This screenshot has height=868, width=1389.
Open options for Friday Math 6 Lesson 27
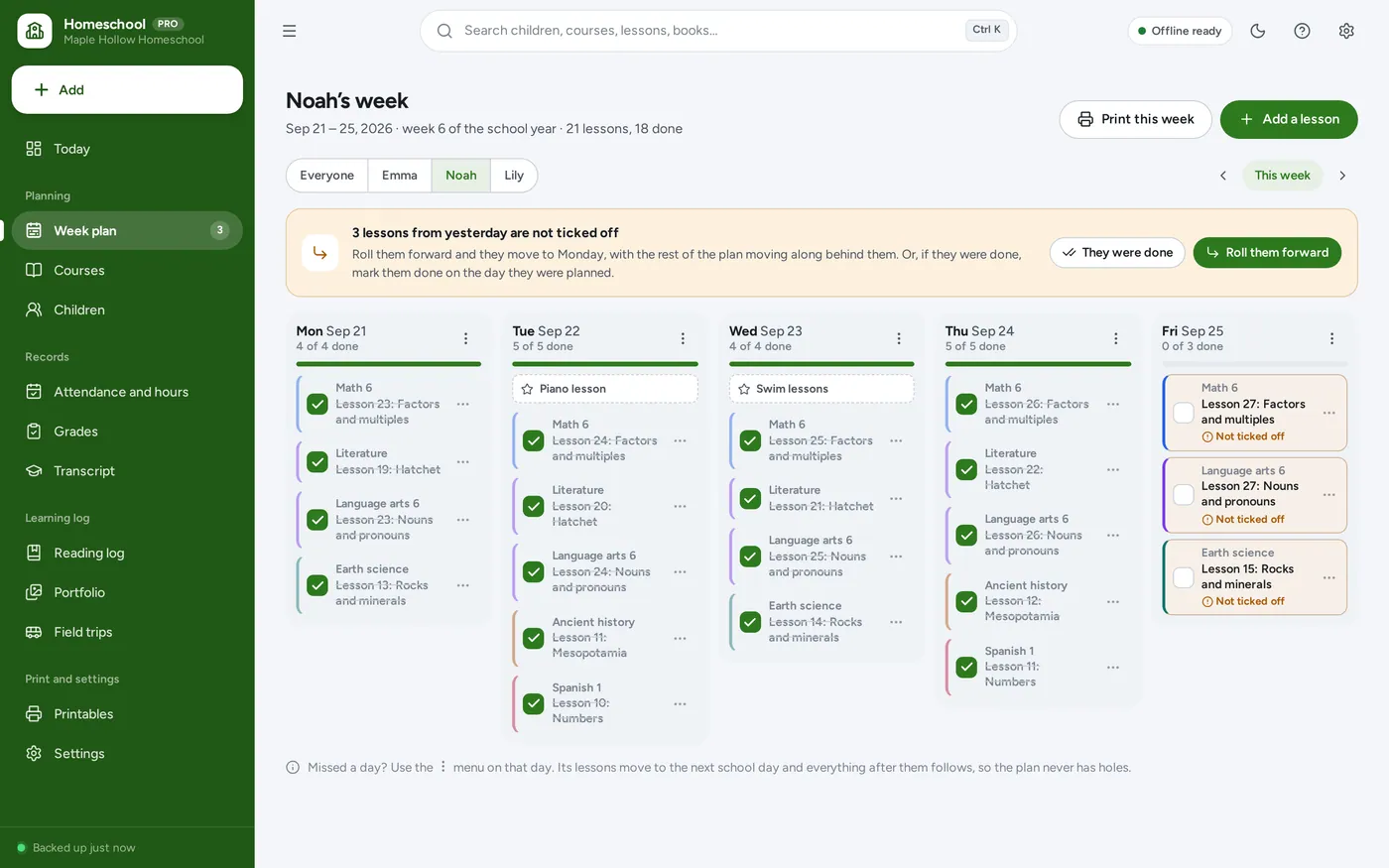(1329, 413)
